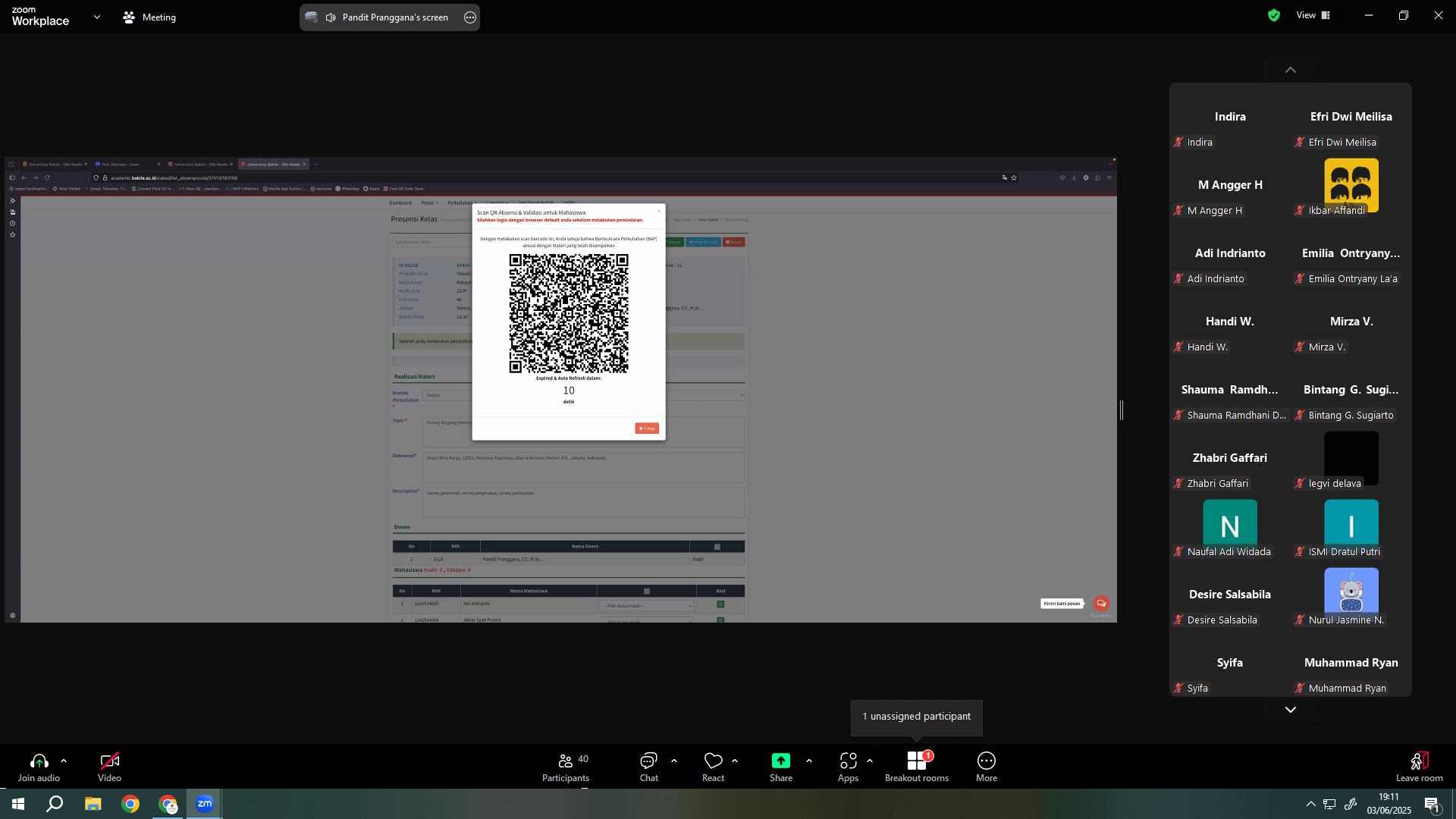Expand the Apps options arrow
This screenshot has width=1456, height=819.
pyautogui.click(x=870, y=761)
